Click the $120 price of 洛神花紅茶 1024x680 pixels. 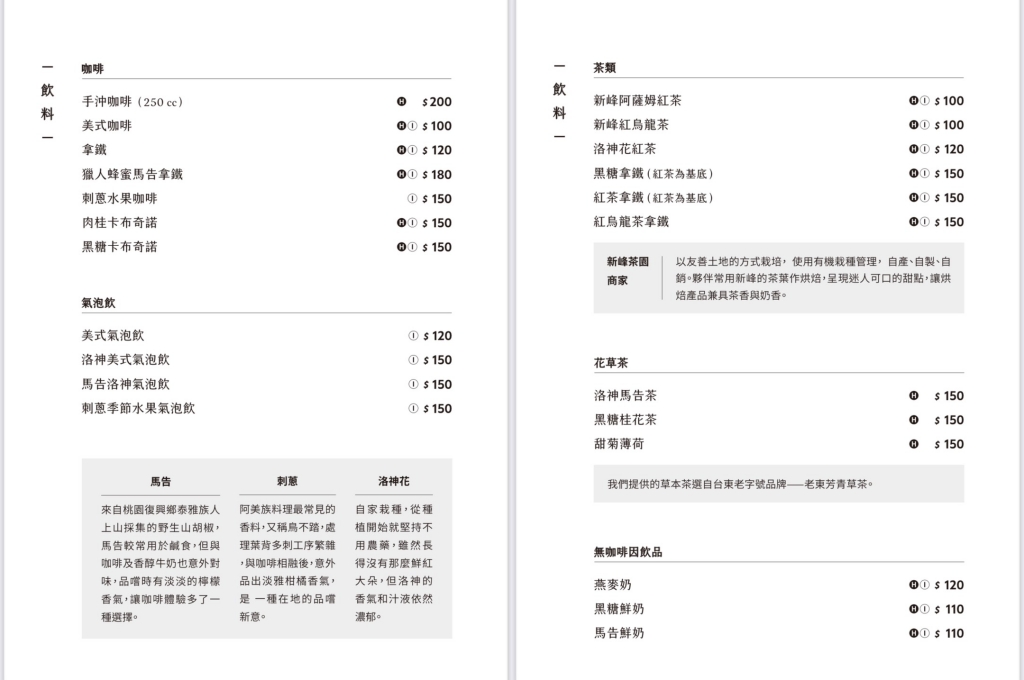pyautogui.click(x=949, y=149)
